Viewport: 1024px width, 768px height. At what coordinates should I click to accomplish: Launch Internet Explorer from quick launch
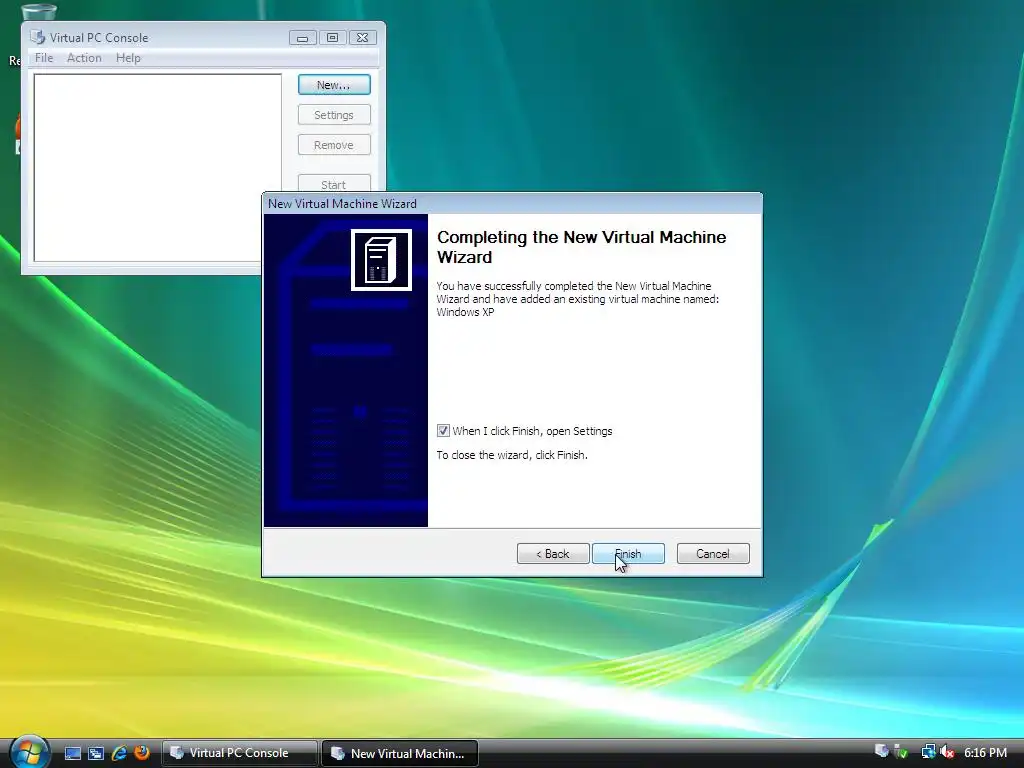tap(119, 753)
